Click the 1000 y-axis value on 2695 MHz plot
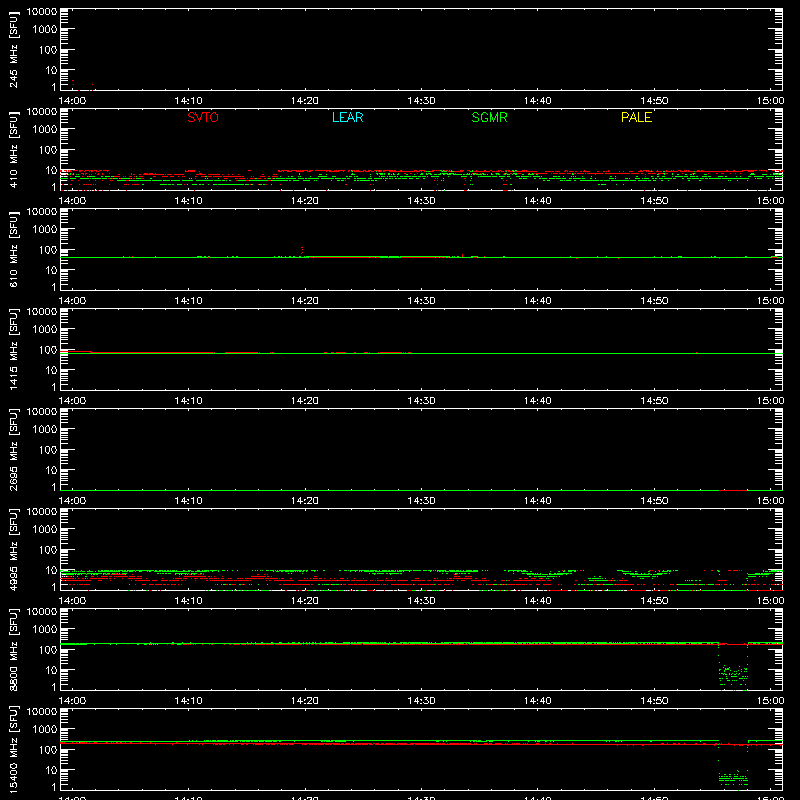800x800 pixels. (45, 430)
